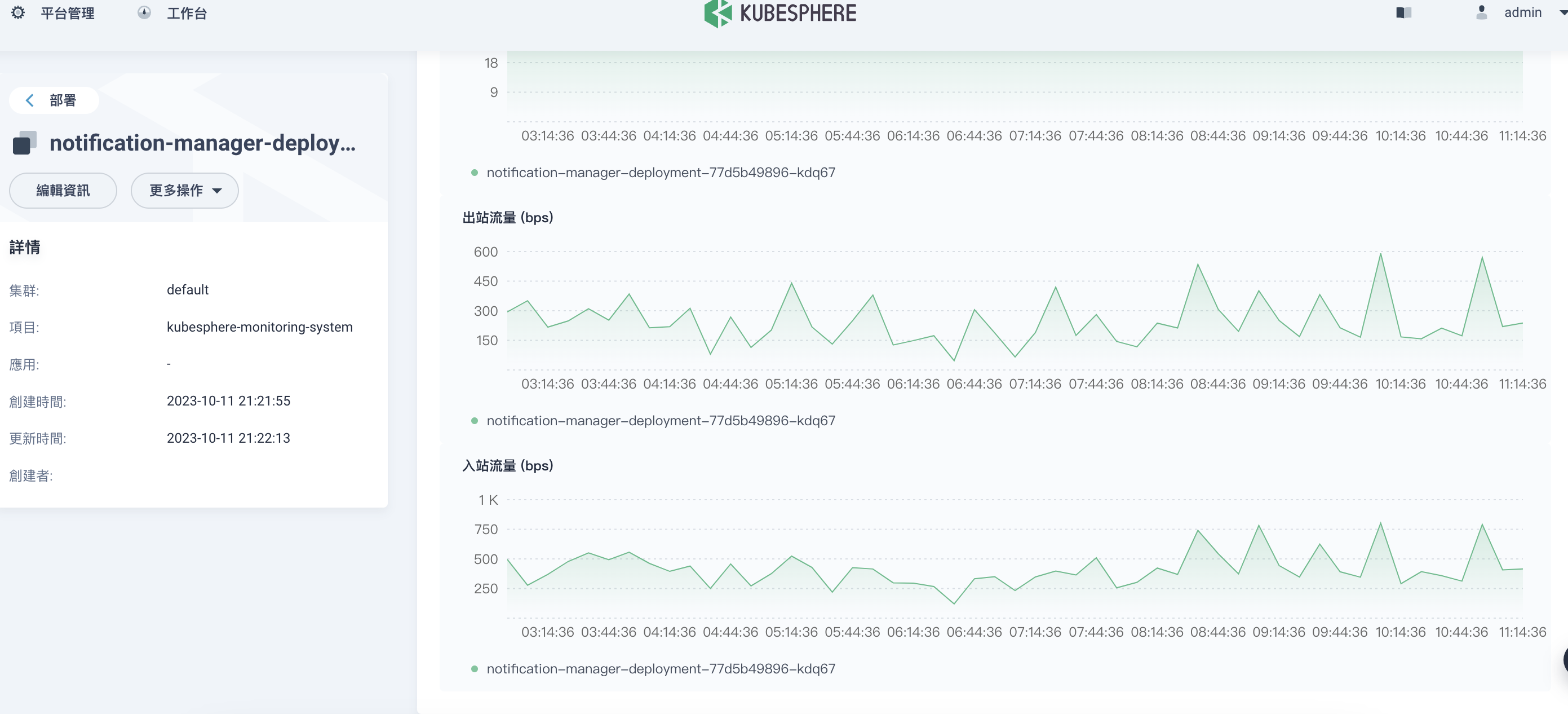Open the 平台管理 menu
Viewport: 1568px width, 714px height.
click(x=67, y=13)
